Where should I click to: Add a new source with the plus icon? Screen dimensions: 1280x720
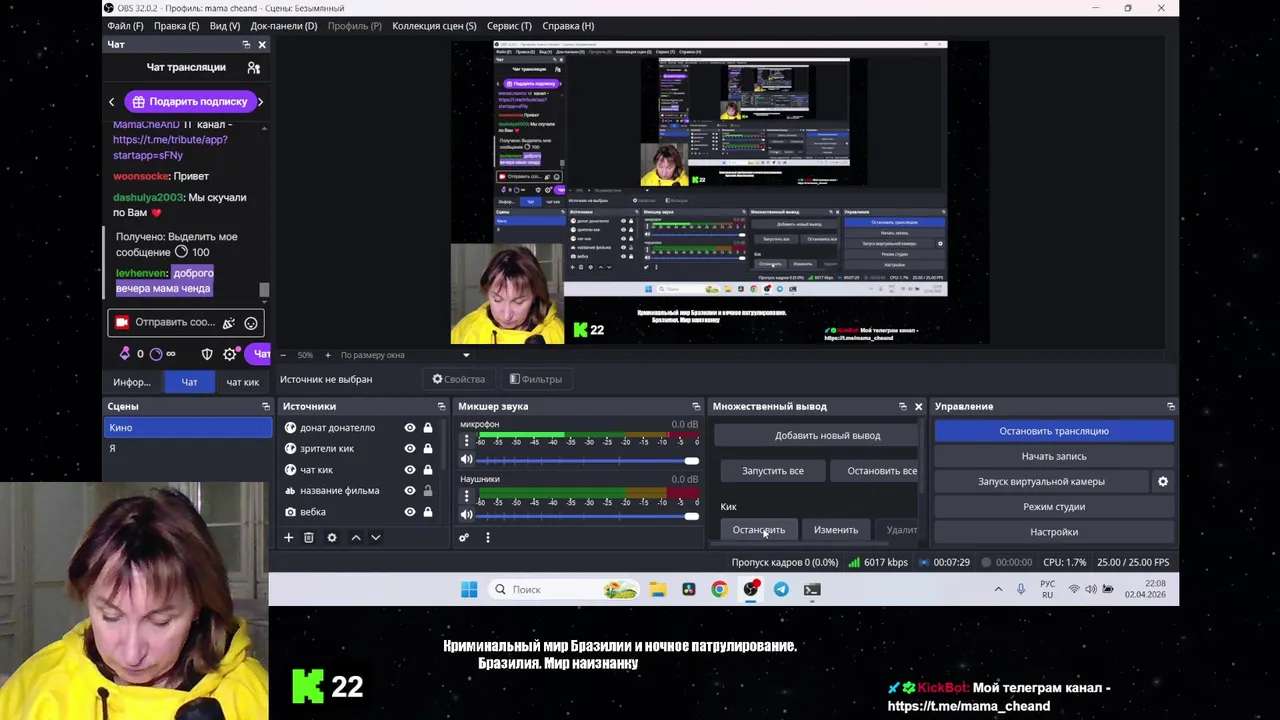pyautogui.click(x=288, y=537)
